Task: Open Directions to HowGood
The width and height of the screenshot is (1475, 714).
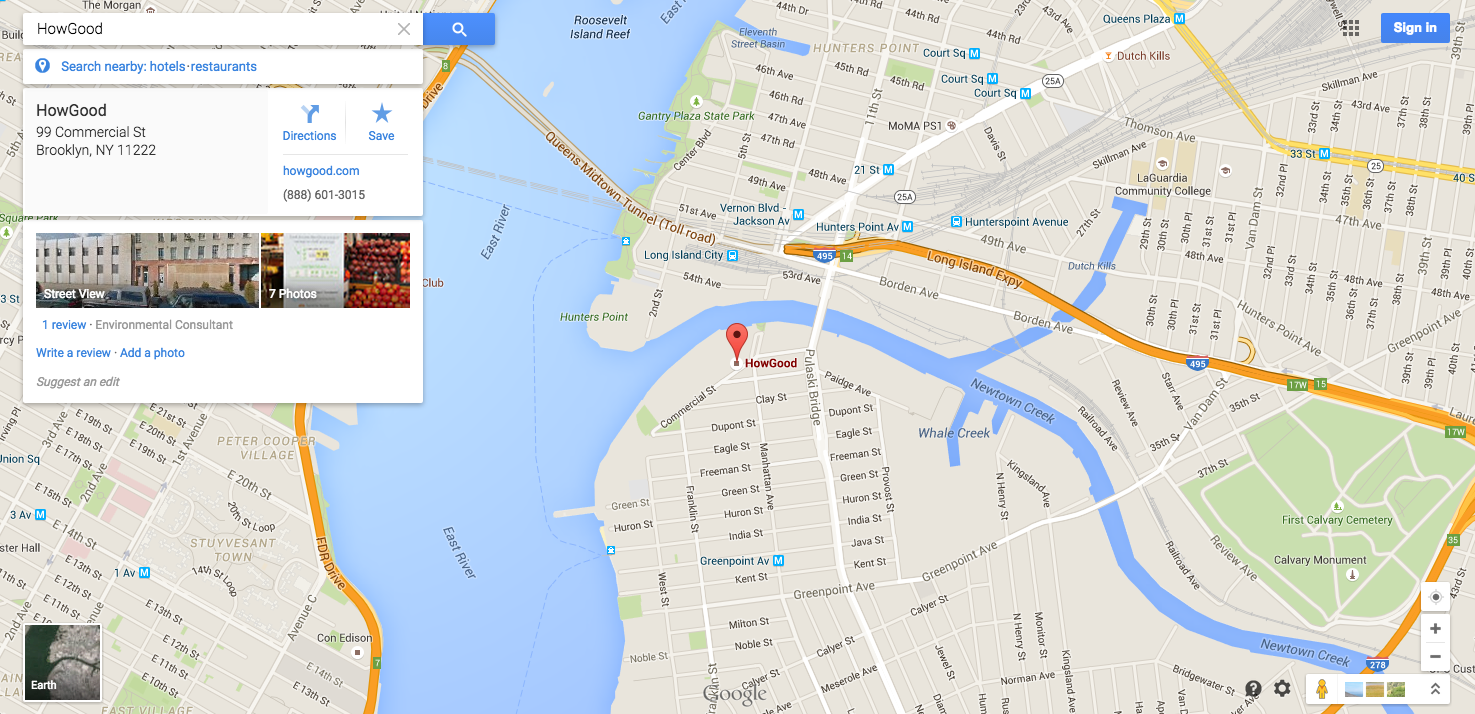Action: click(309, 123)
